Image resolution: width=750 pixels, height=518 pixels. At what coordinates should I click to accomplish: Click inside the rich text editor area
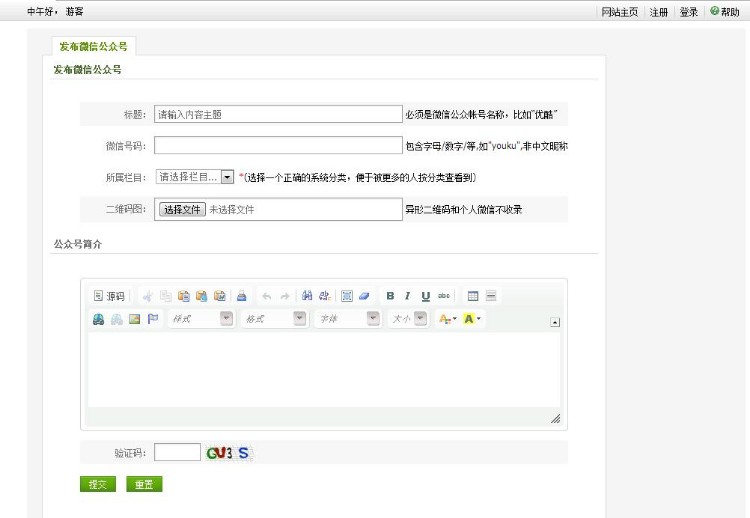click(x=324, y=370)
